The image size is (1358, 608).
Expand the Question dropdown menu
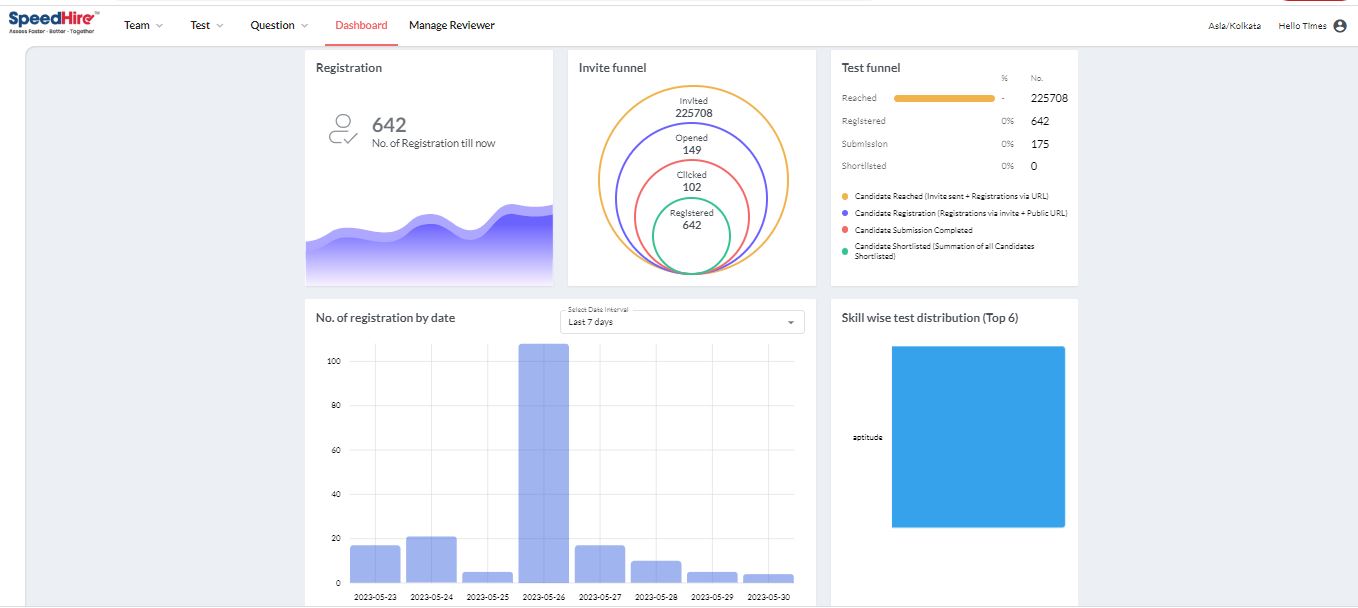279,26
